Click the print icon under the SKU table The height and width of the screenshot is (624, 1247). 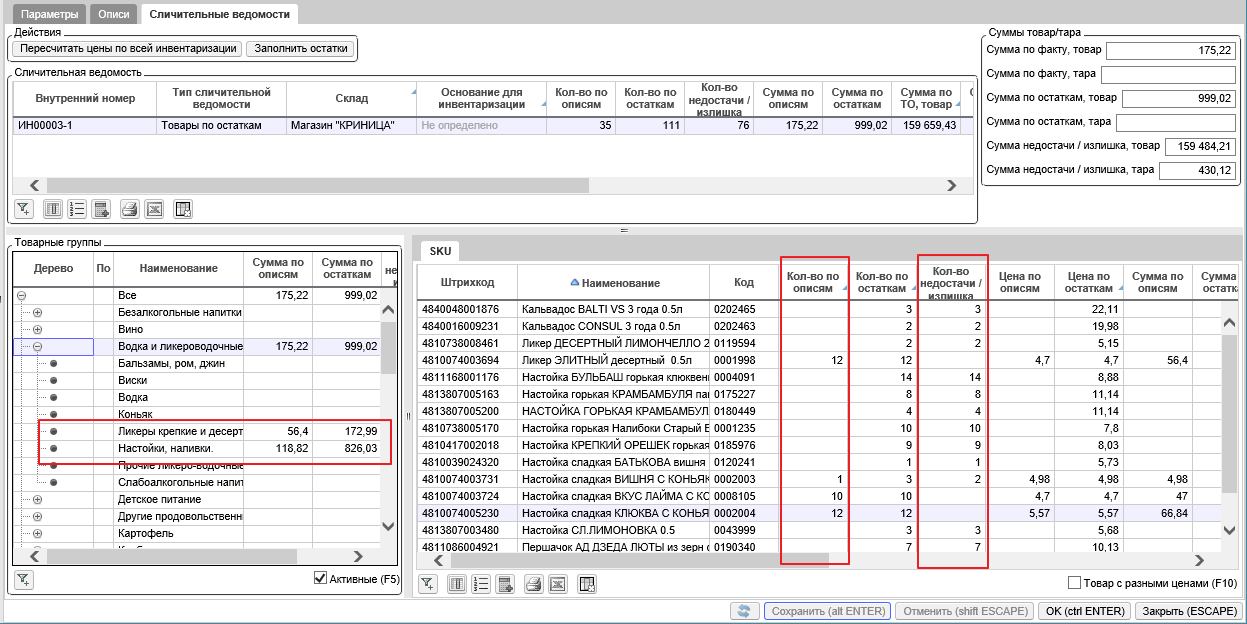532,584
